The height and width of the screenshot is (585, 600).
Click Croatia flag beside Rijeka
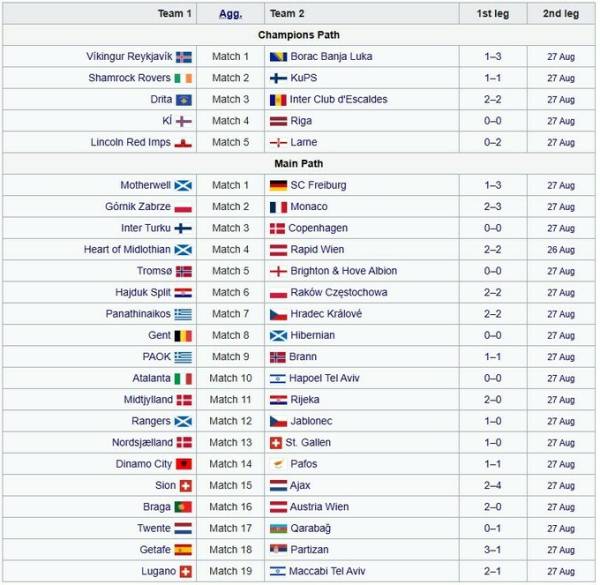pos(278,400)
